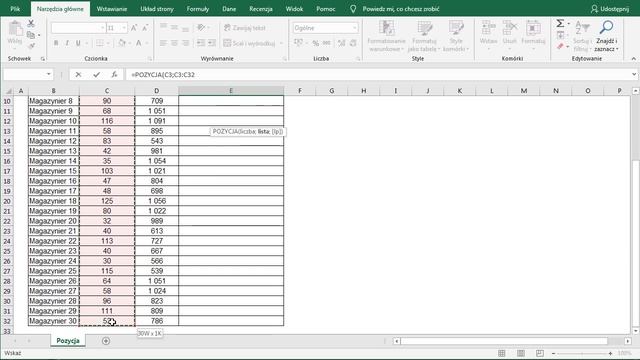
Task: Click cell with value 125
Action: coord(107,201)
